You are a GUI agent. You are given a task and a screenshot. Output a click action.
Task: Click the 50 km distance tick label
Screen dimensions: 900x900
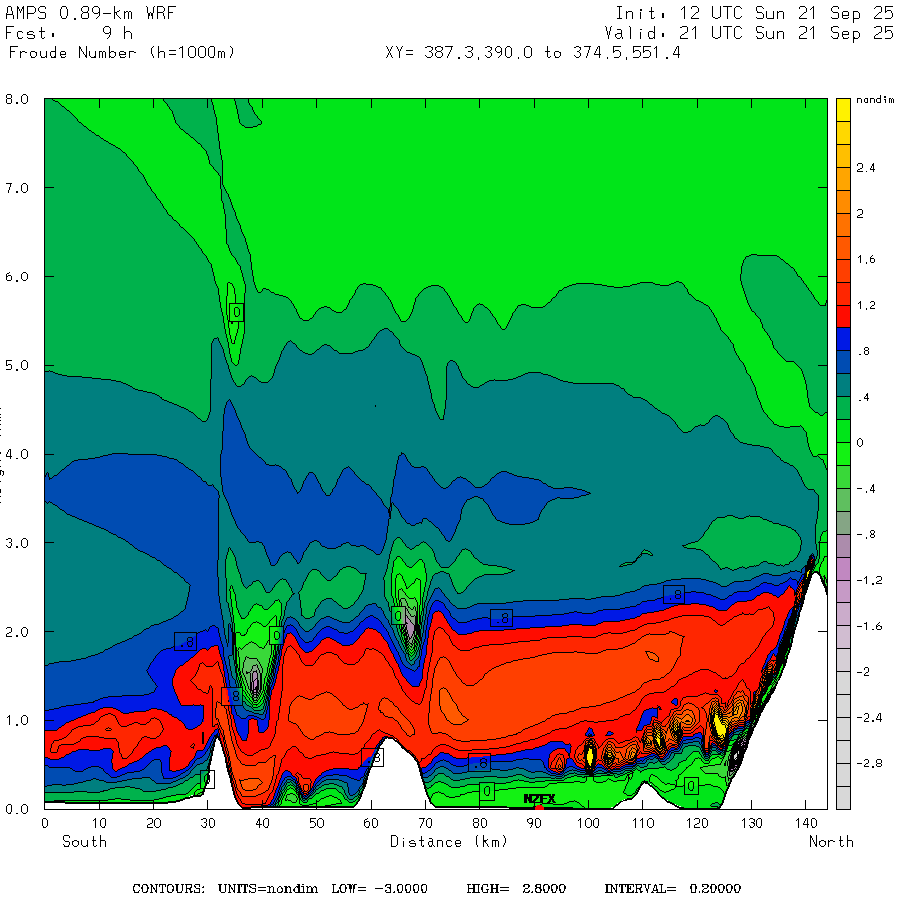(x=317, y=823)
